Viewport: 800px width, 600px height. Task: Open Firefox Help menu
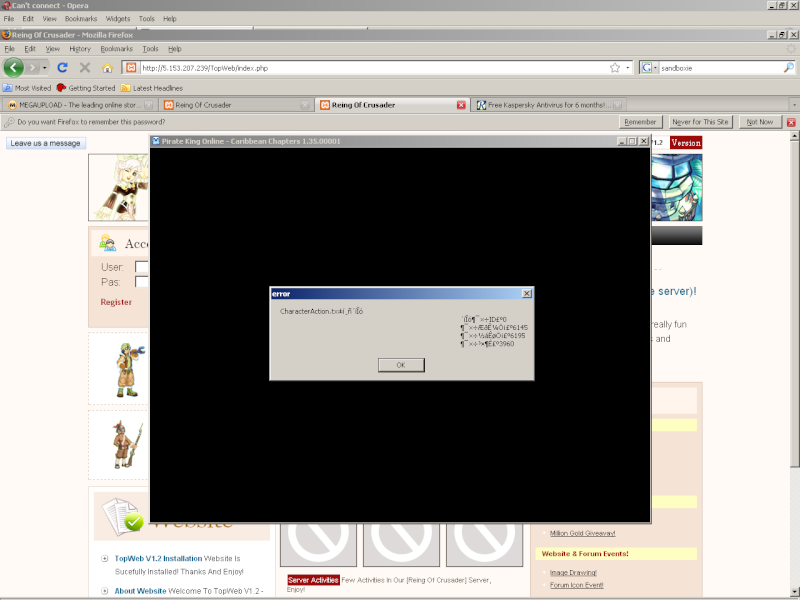(x=174, y=49)
